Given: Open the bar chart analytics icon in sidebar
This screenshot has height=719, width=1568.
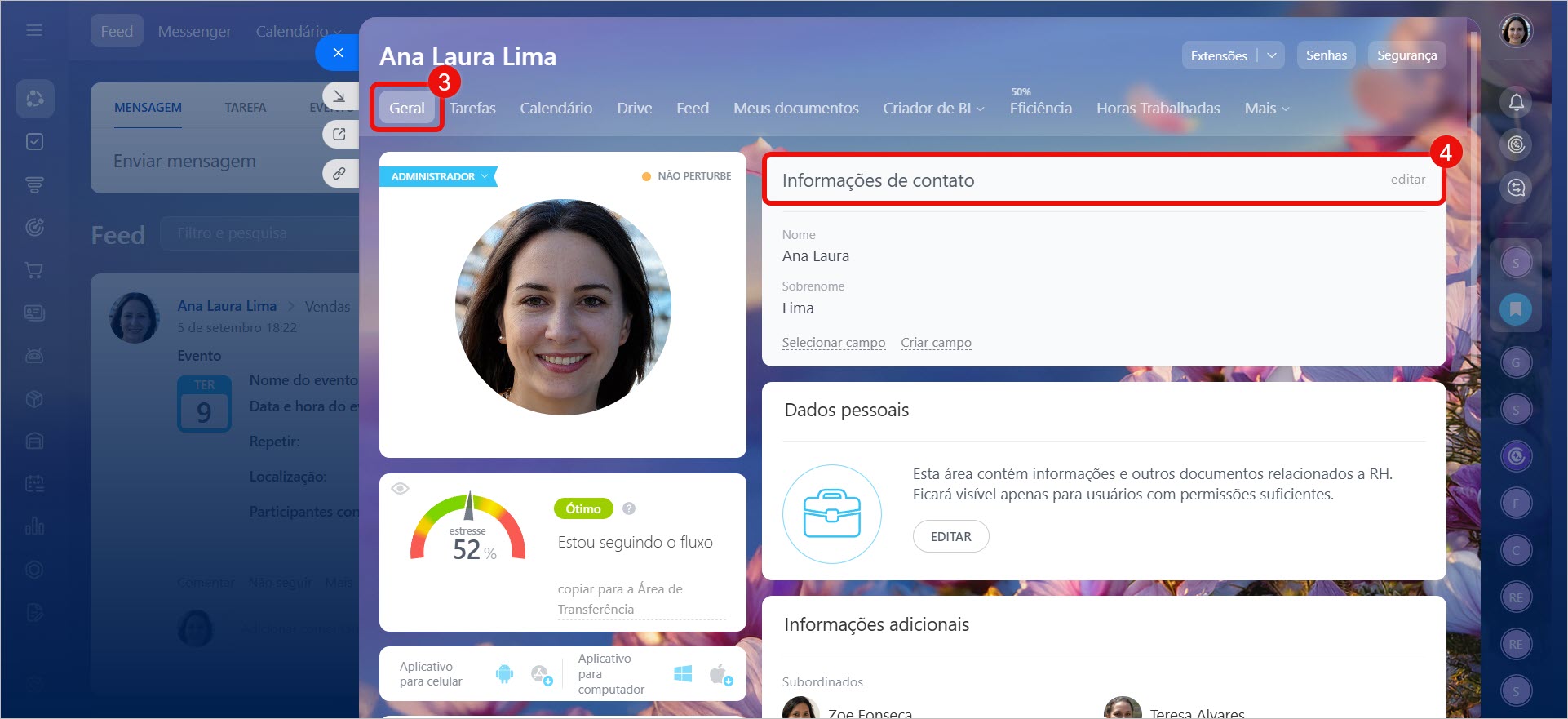Looking at the screenshot, I should point(34,526).
